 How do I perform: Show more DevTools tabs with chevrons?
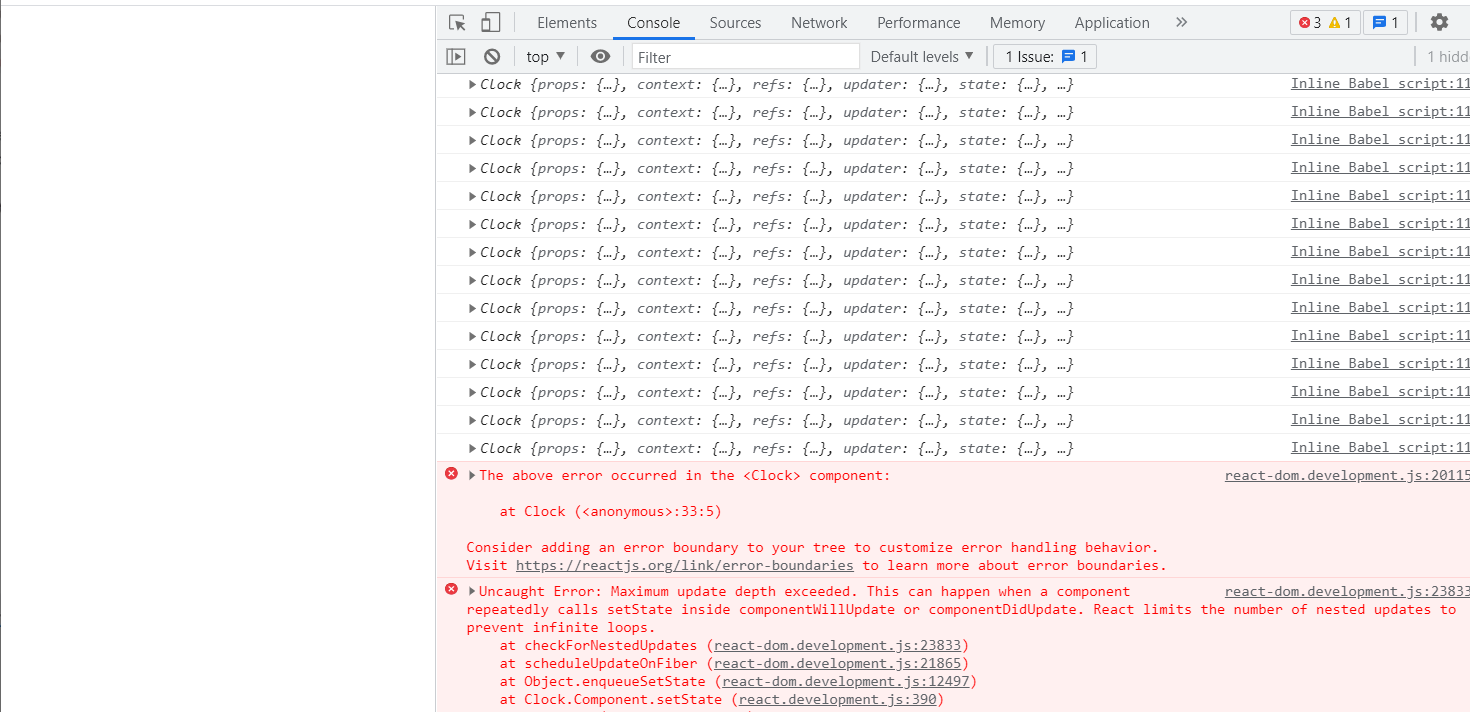(1181, 22)
